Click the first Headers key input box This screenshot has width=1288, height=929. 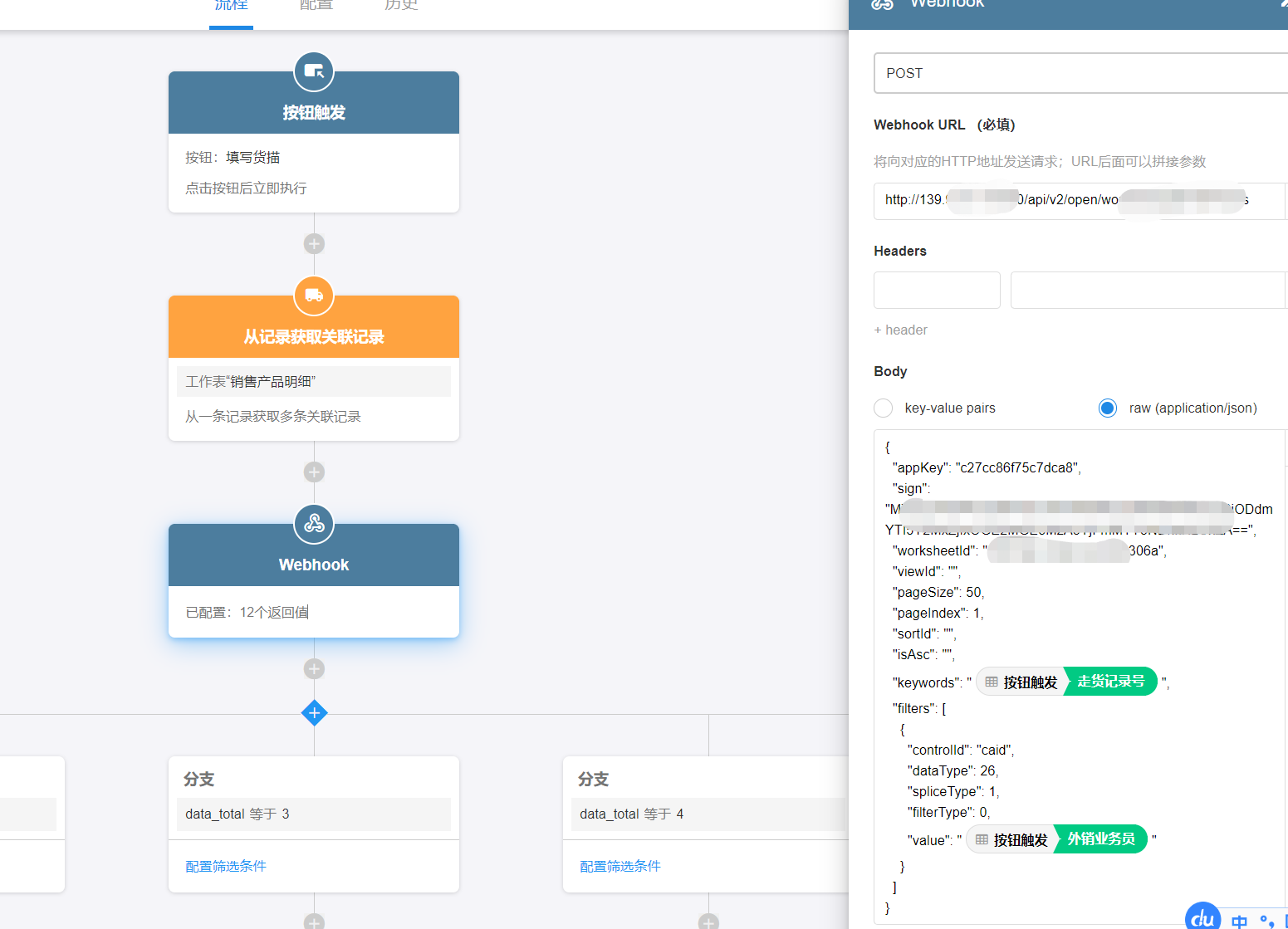937,291
